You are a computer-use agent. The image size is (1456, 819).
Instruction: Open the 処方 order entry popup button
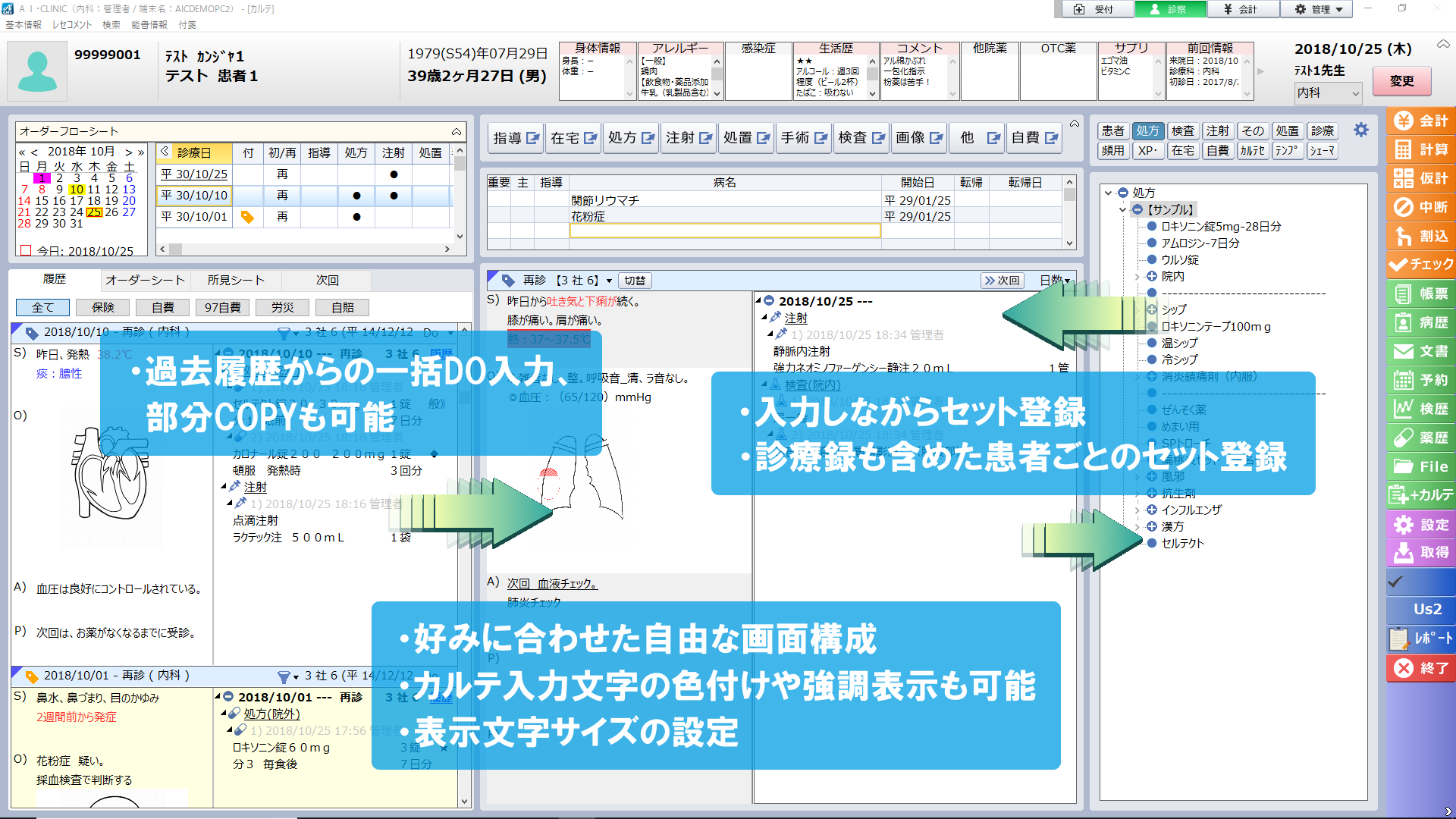click(631, 138)
